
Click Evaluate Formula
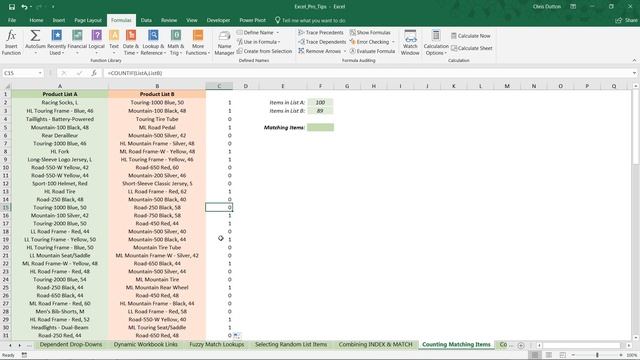tap(372, 51)
